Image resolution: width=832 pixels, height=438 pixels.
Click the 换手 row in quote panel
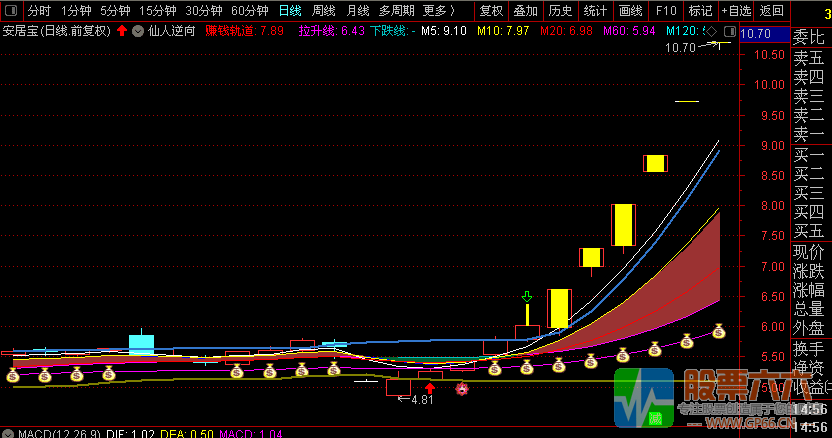pyautogui.click(x=809, y=349)
